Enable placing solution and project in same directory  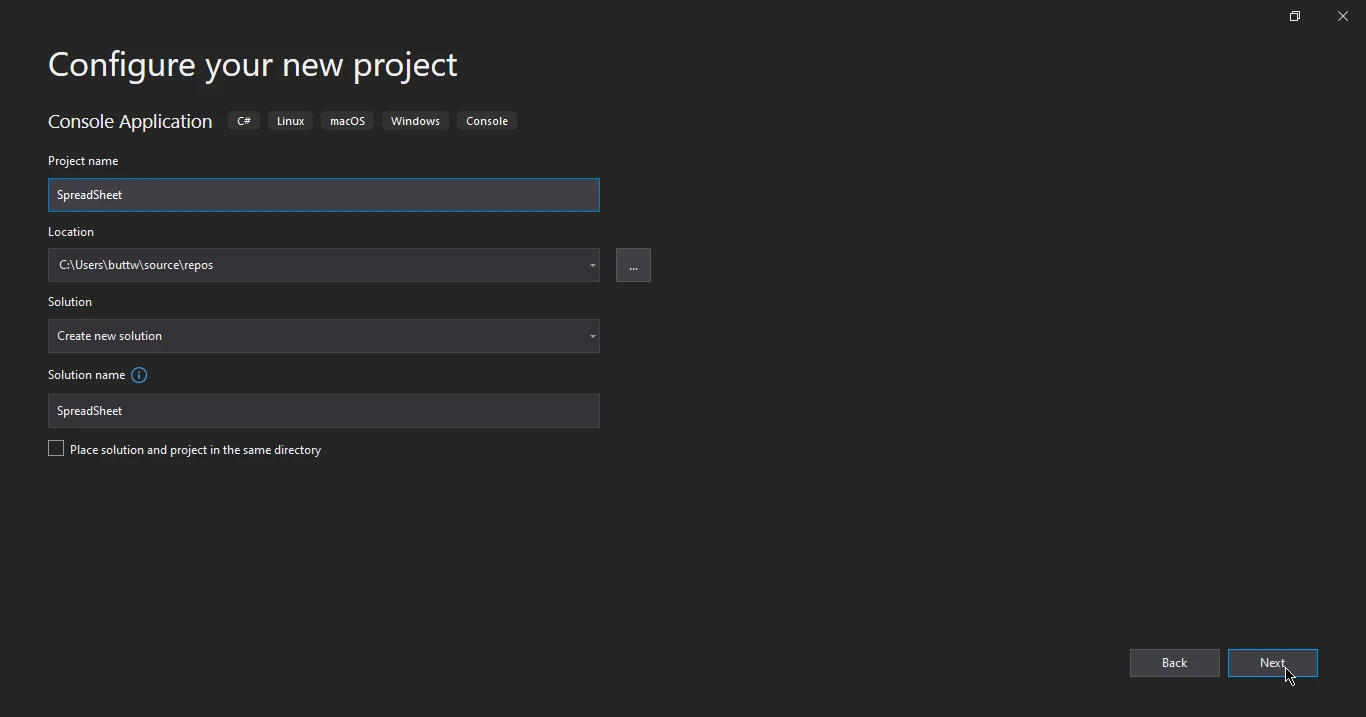pyautogui.click(x=56, y=449)
